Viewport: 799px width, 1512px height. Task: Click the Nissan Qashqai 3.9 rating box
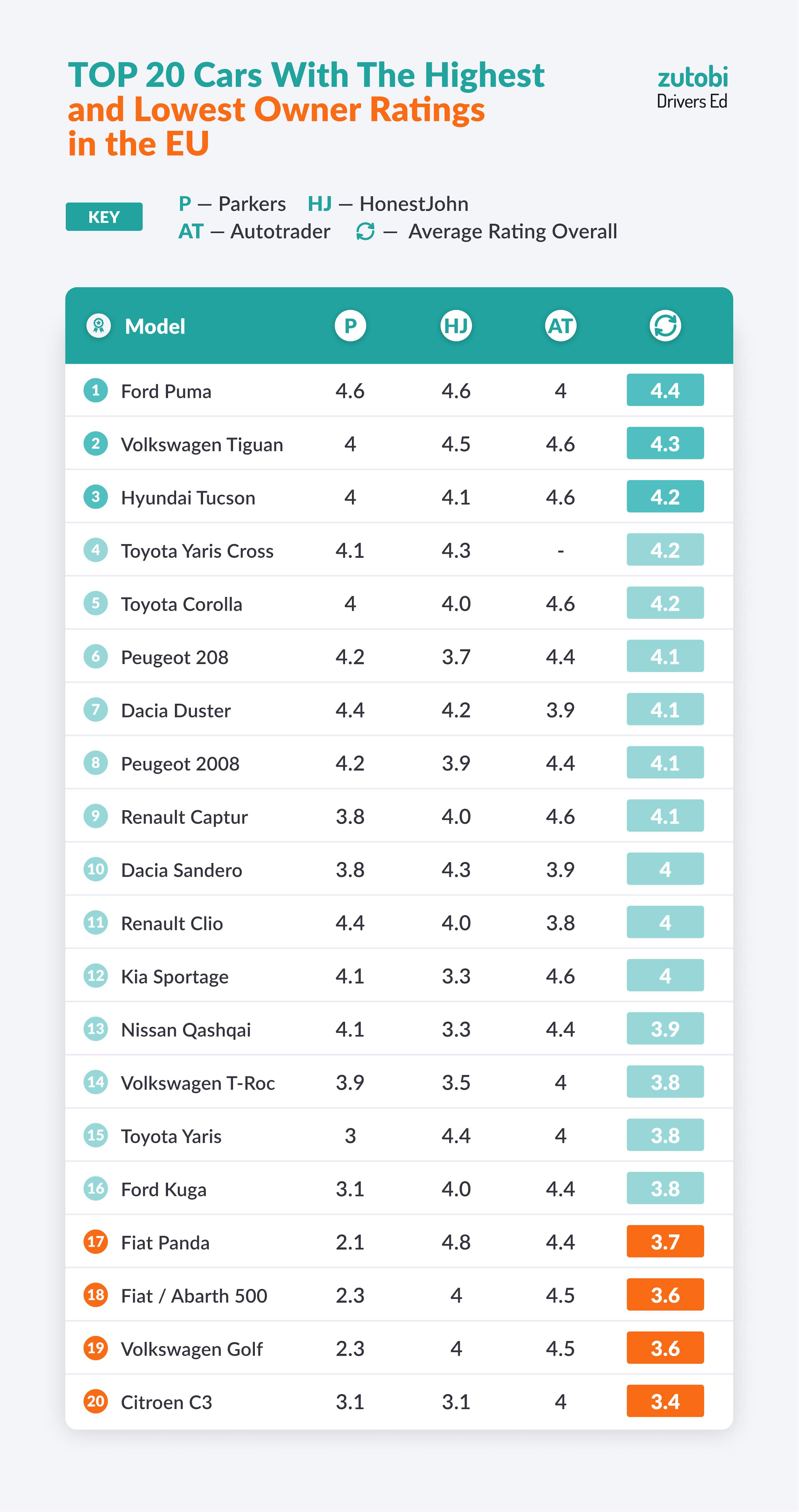pyautogui.click(x=665, y=1028)
